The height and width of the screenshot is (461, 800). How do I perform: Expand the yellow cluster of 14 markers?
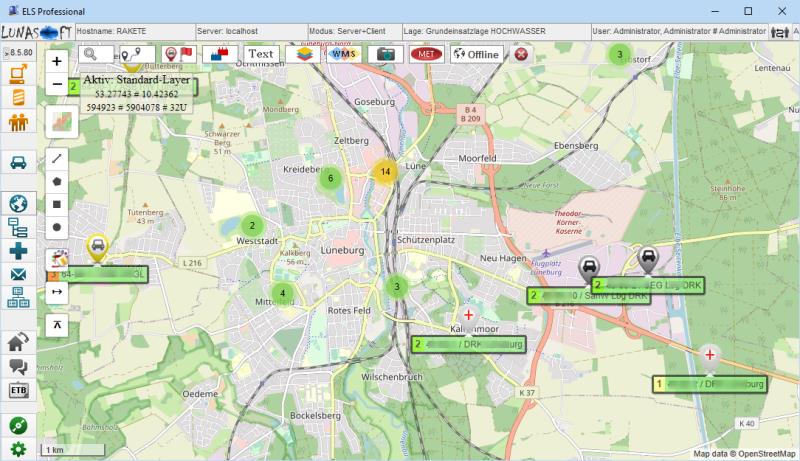385,171
